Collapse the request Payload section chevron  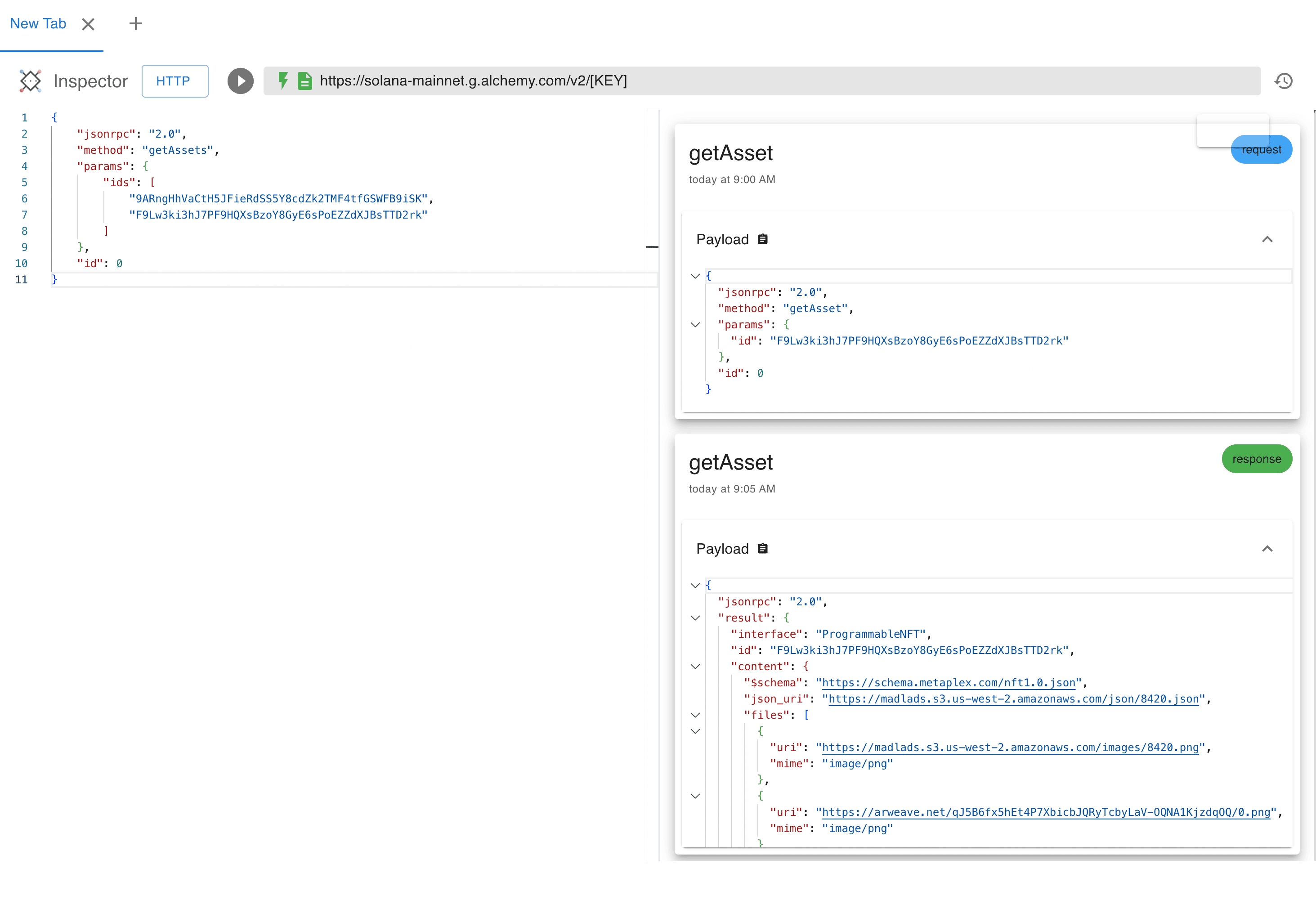point(1267,239)
